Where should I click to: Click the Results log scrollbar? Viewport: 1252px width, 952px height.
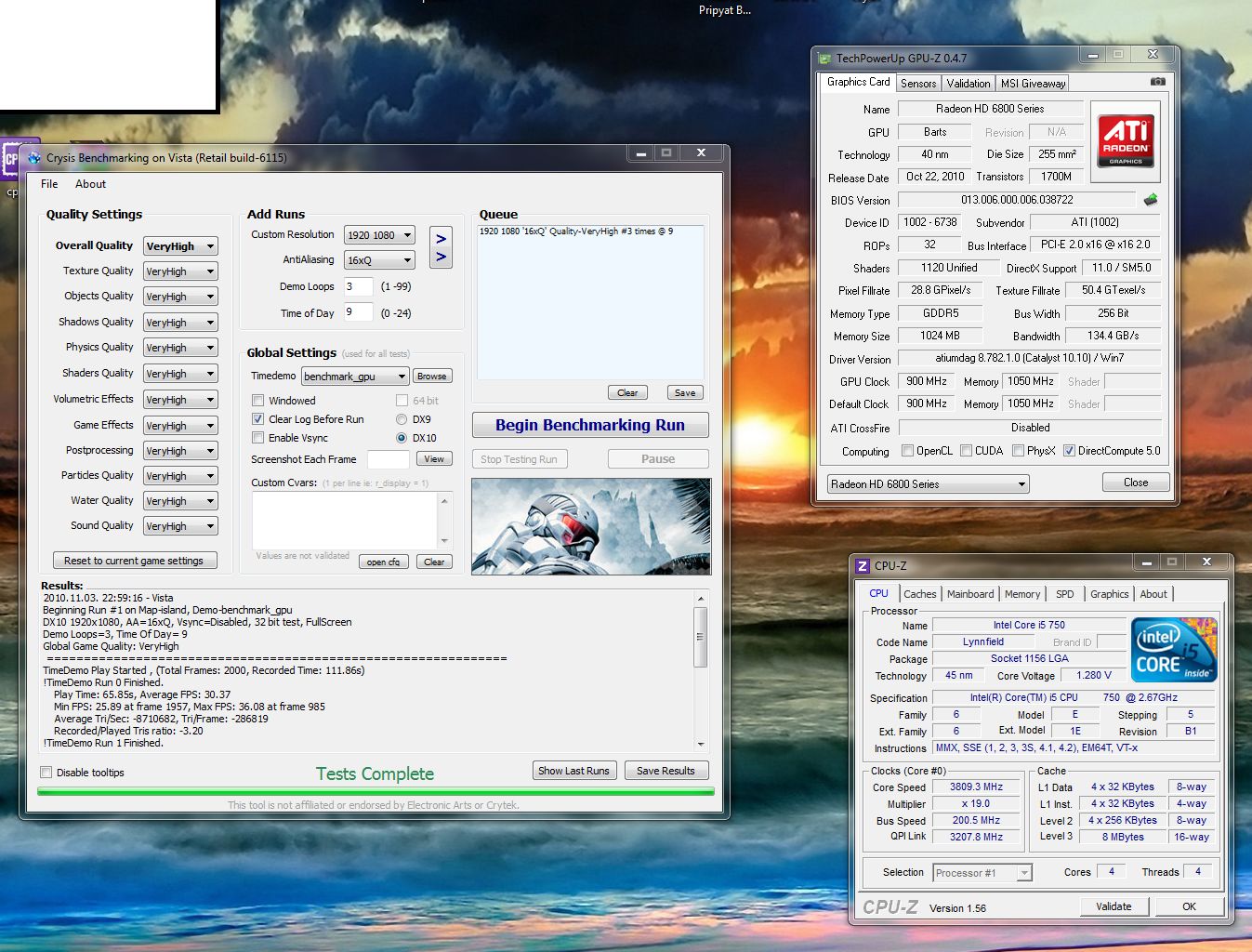pyautogui.click(x=700, y=669)
